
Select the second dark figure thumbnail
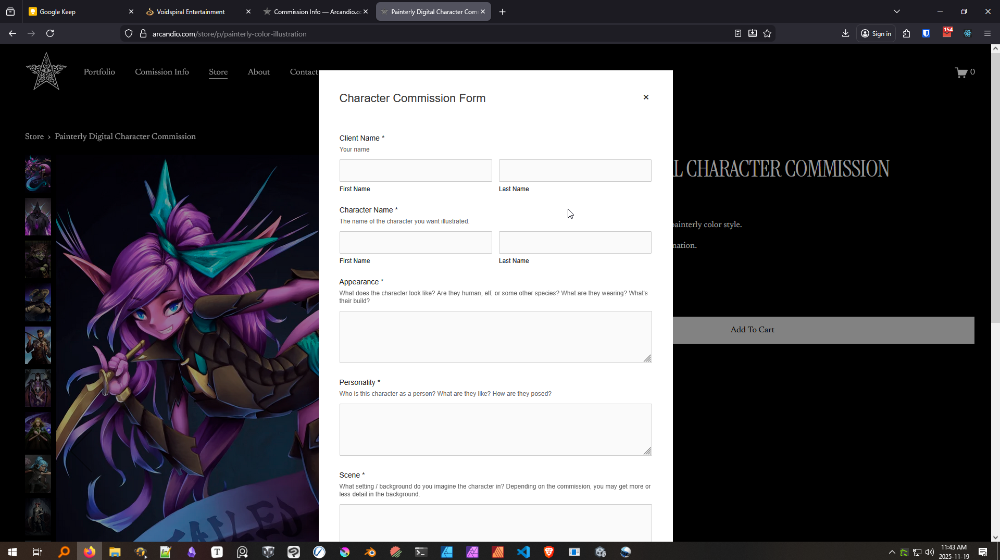point(38,217)
